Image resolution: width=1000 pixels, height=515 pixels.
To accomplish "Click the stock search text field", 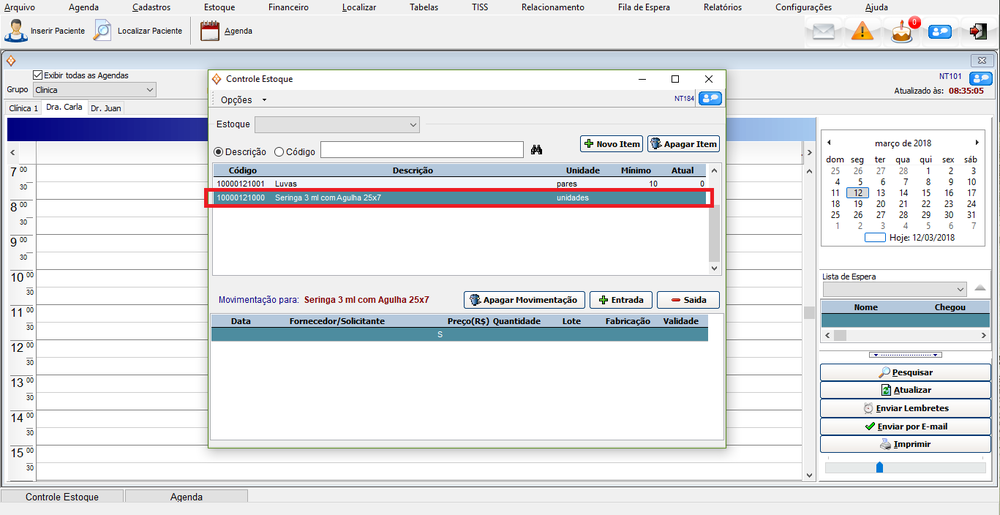I will (421, 151).
